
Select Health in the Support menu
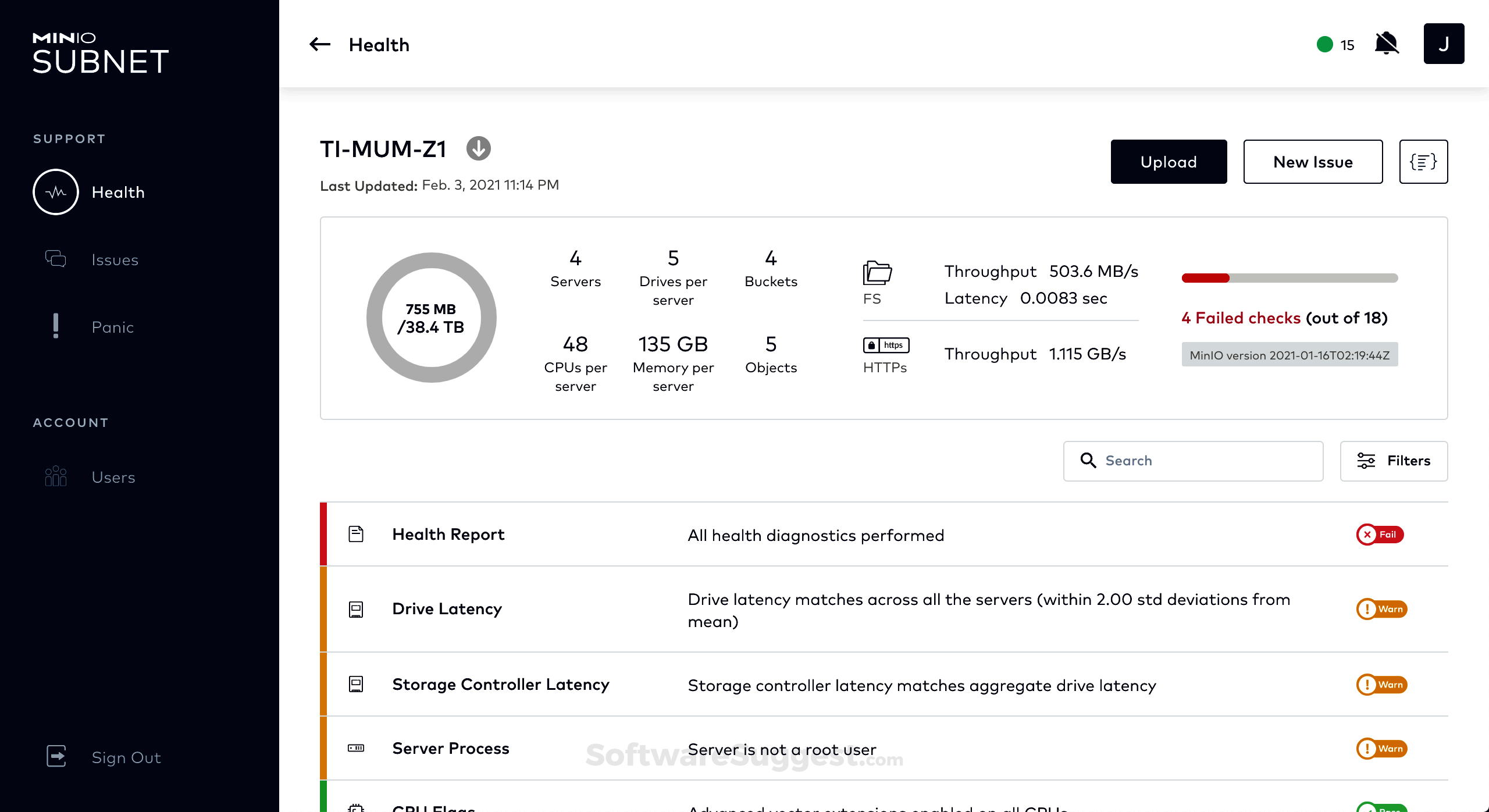(118, 192)
